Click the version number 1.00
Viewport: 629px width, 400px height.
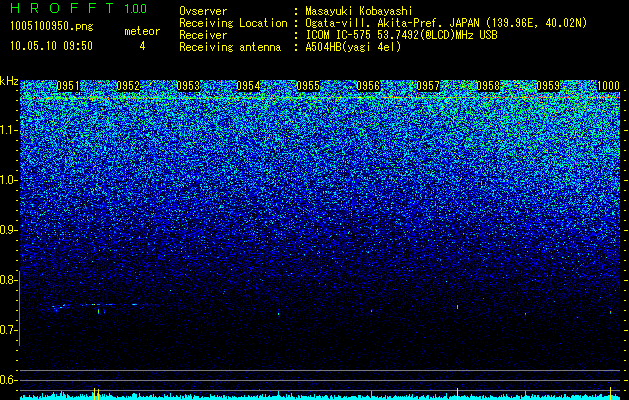click(135, 8)
